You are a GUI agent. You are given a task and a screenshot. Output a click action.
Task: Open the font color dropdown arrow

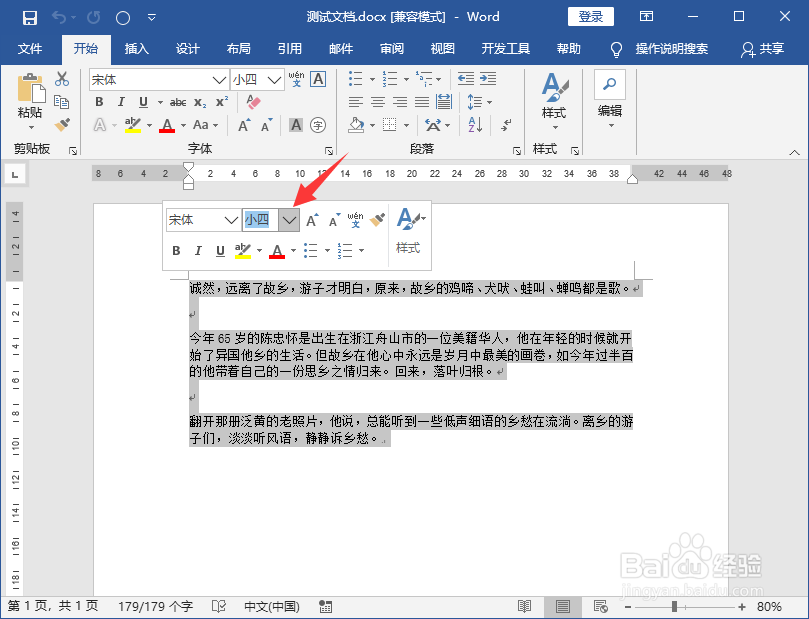click(x=183, y=124)
